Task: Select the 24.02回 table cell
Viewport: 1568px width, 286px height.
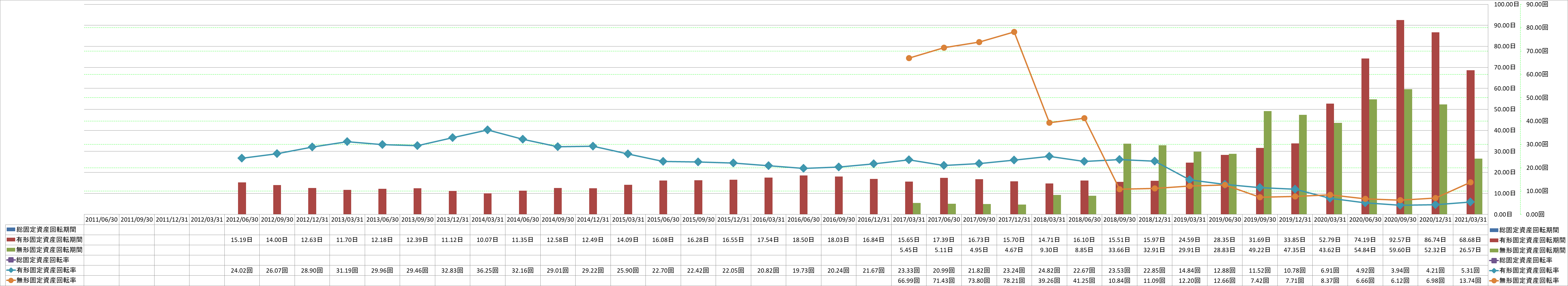Action: pyautogui.click(x=242, y=270)
